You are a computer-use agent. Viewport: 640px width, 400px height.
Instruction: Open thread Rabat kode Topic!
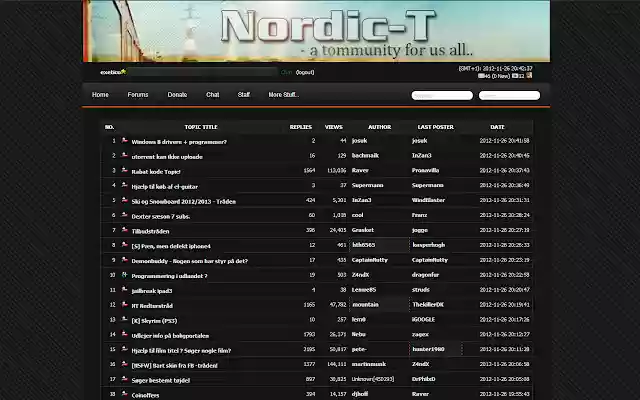tap(156, 172)
